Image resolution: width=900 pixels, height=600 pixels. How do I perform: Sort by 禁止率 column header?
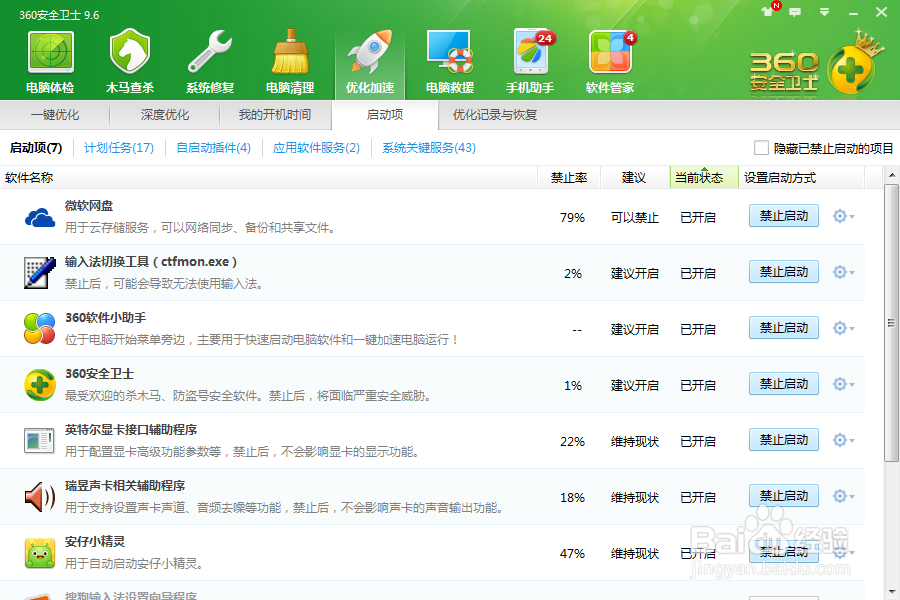pyautogui.click(x=569, y=177)
